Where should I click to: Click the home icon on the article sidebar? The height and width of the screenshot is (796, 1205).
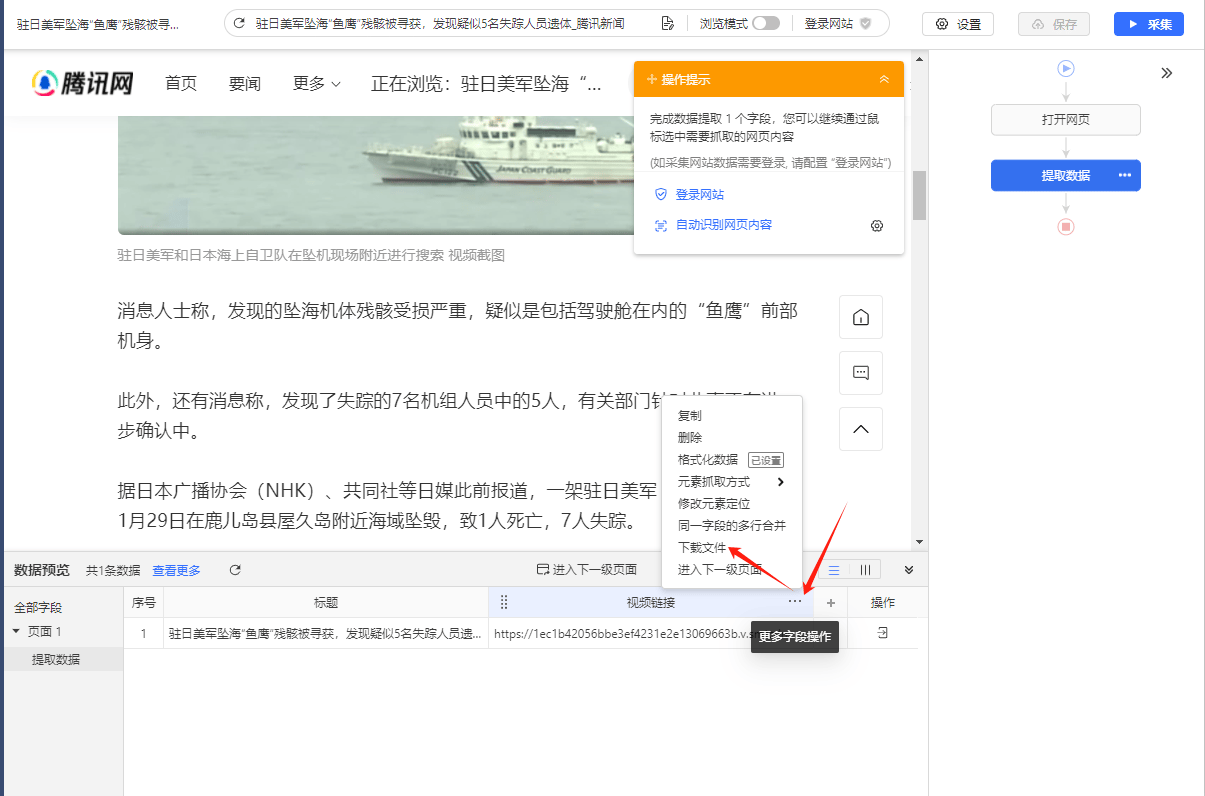[x=860, y=317]
